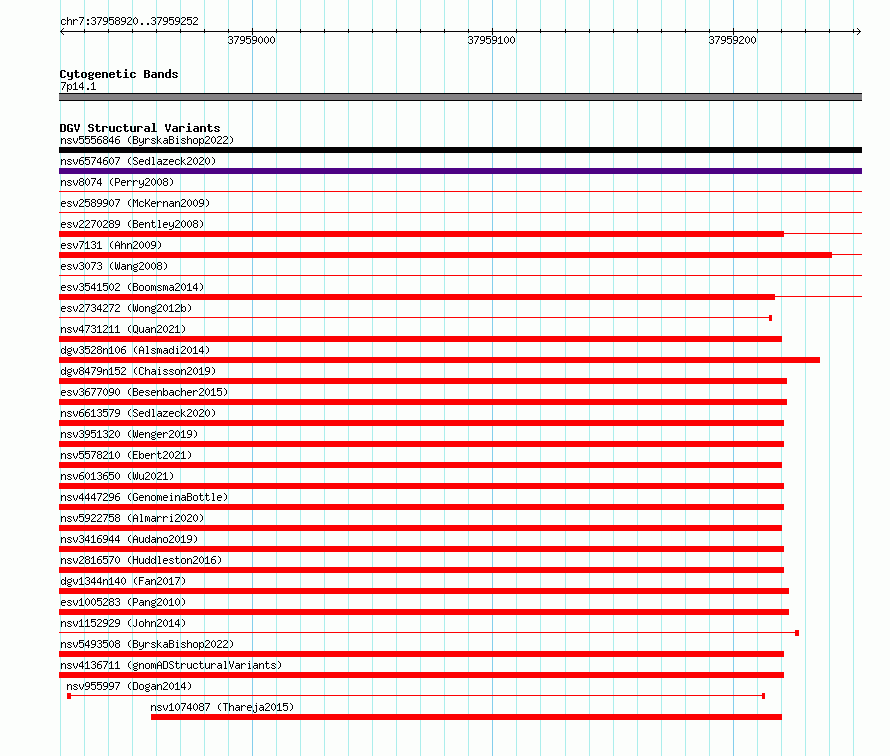This screenshot has width=890, height=756.
Task: Click the thin red nsv955997 variant line
Action: click(x=416, y=696)
